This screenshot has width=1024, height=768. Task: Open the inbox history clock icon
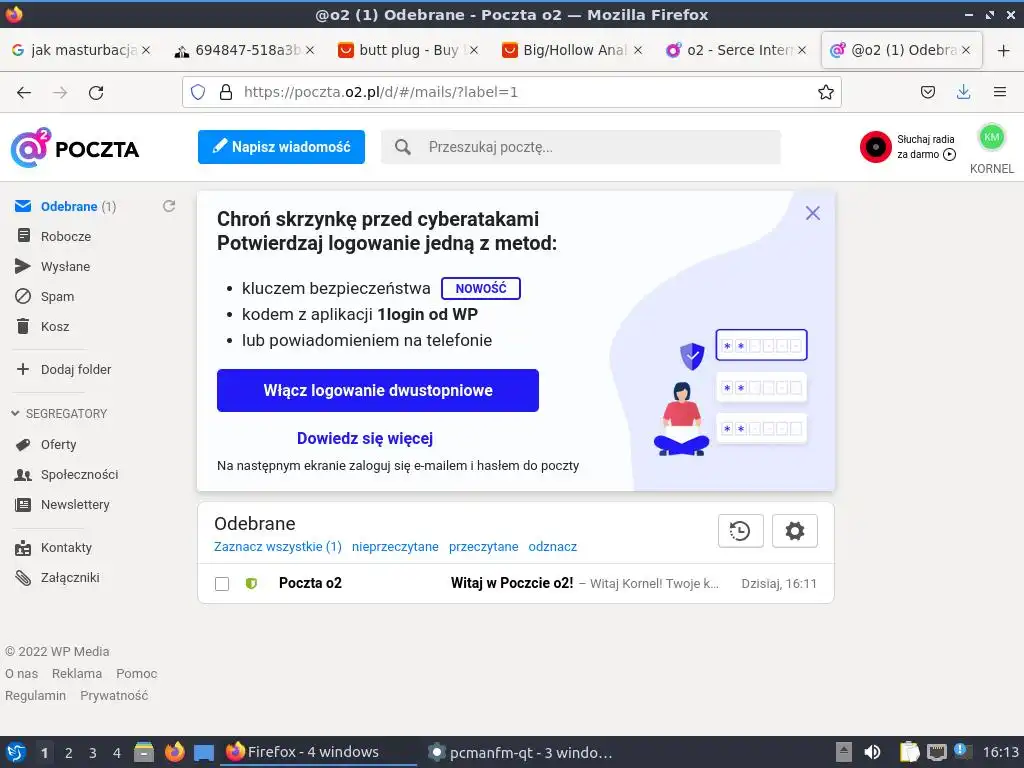741,531
